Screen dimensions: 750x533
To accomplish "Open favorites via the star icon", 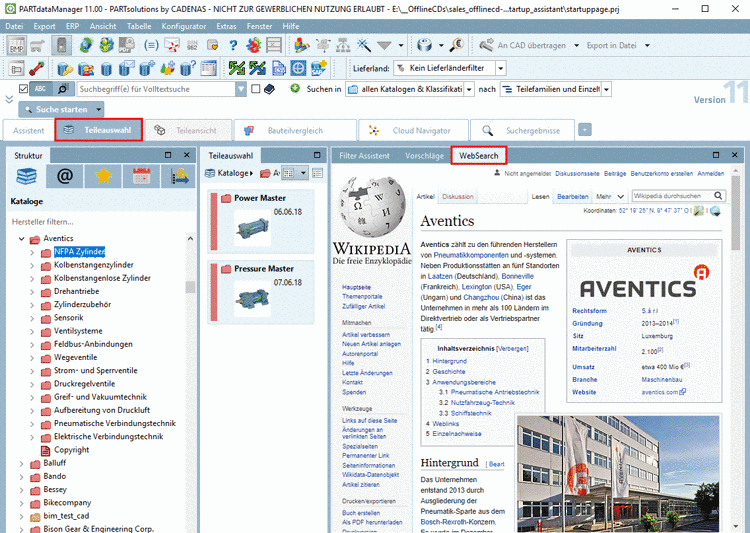I will (103, 177).
